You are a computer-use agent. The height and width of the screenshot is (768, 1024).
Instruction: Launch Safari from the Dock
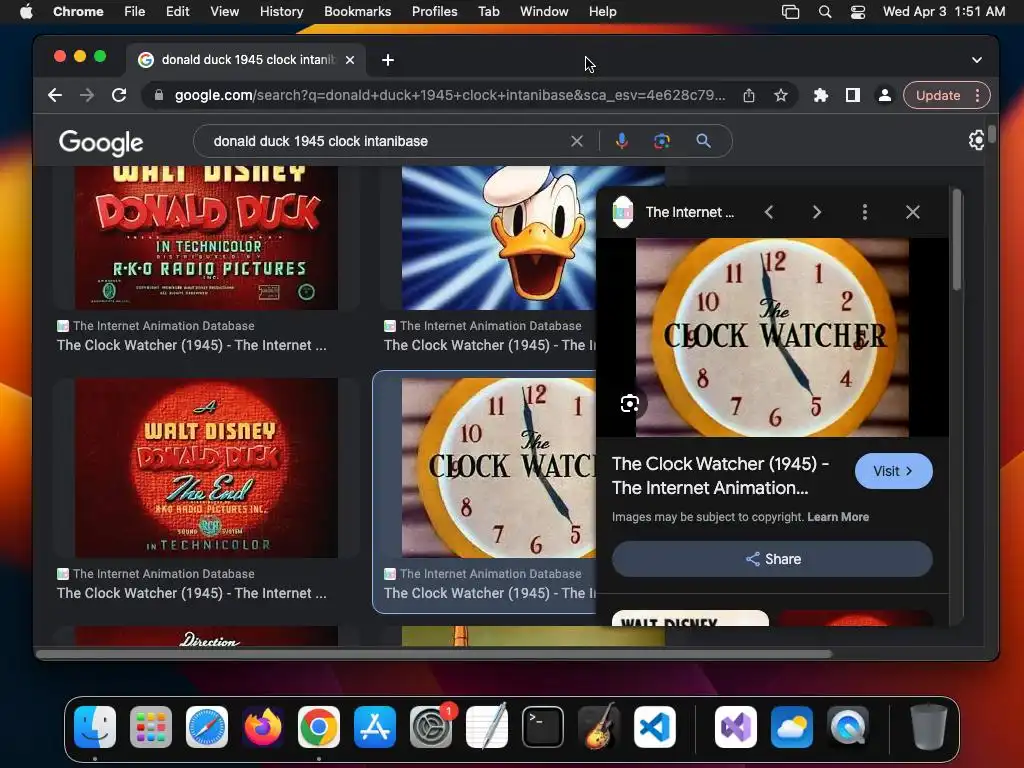(x=207, y=727)
